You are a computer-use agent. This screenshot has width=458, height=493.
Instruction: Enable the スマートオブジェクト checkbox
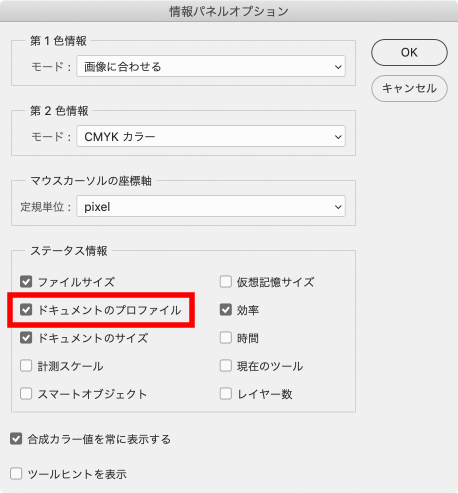26,394
